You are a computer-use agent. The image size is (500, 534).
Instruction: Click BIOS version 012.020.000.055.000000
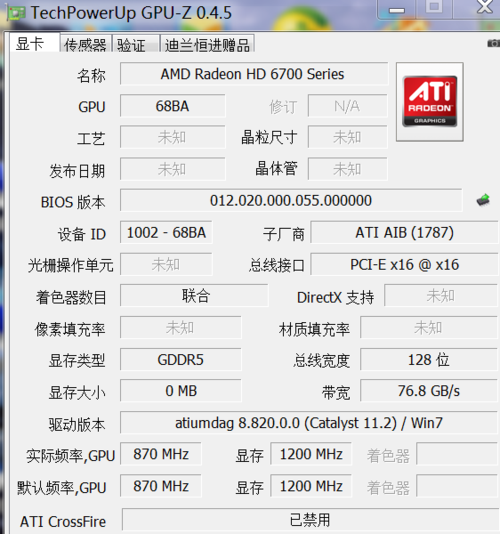point(291,200)
